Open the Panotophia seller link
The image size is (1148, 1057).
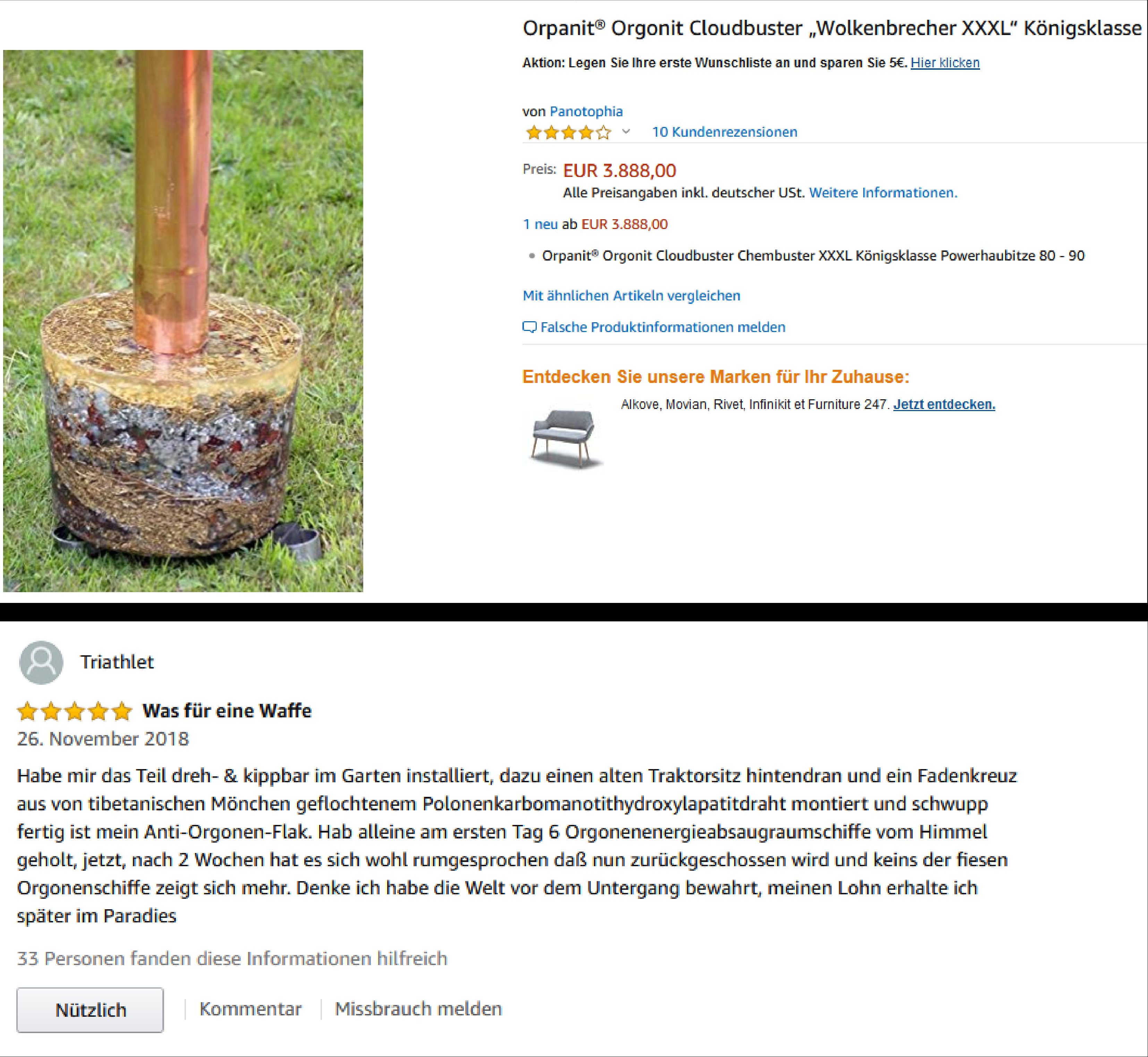point(586,112)
